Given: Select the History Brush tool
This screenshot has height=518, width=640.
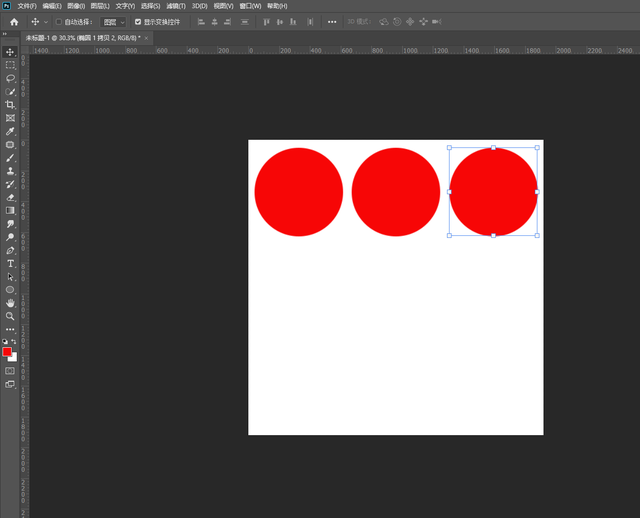Looking at the screenshot, I should 10,184.
